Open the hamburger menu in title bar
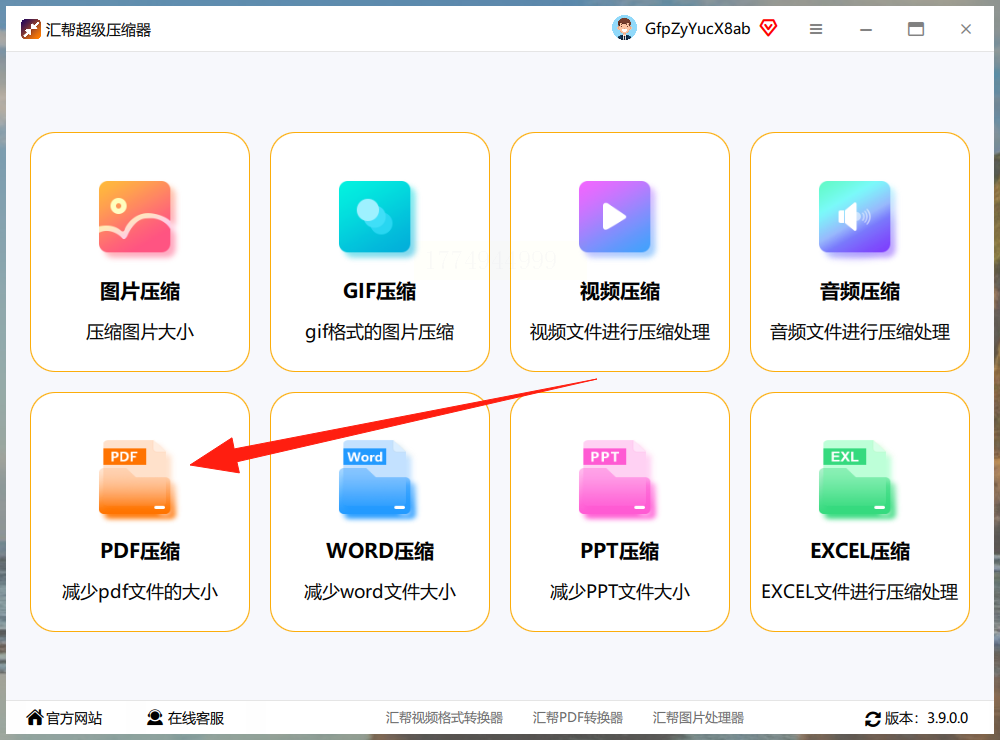The image size is (1000, 740). click(816, 29)
